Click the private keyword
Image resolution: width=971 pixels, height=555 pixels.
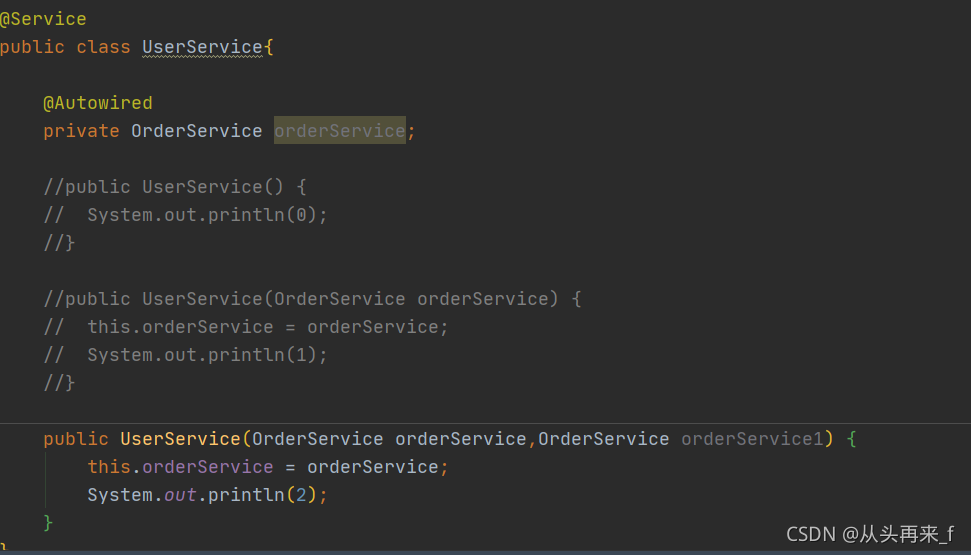coord(81,131)
